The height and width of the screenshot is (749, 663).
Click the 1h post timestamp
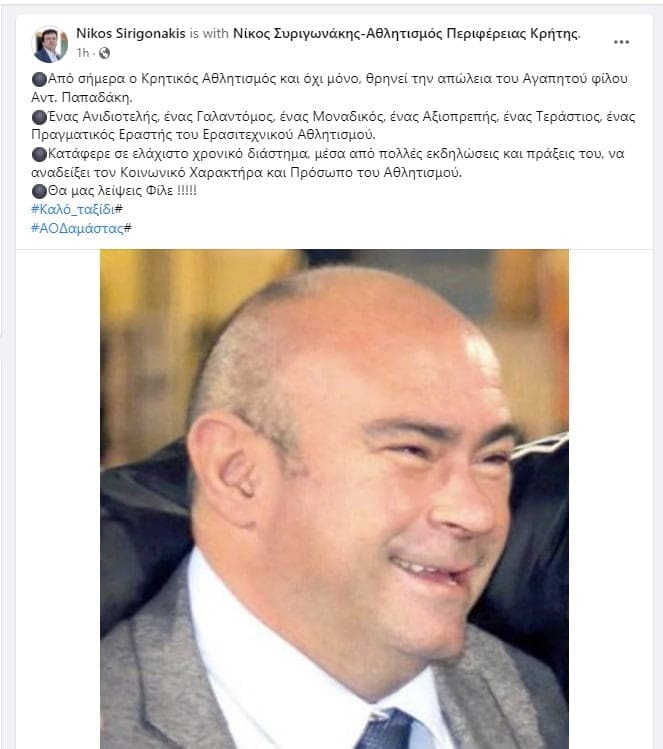click(x=83, y=53)
